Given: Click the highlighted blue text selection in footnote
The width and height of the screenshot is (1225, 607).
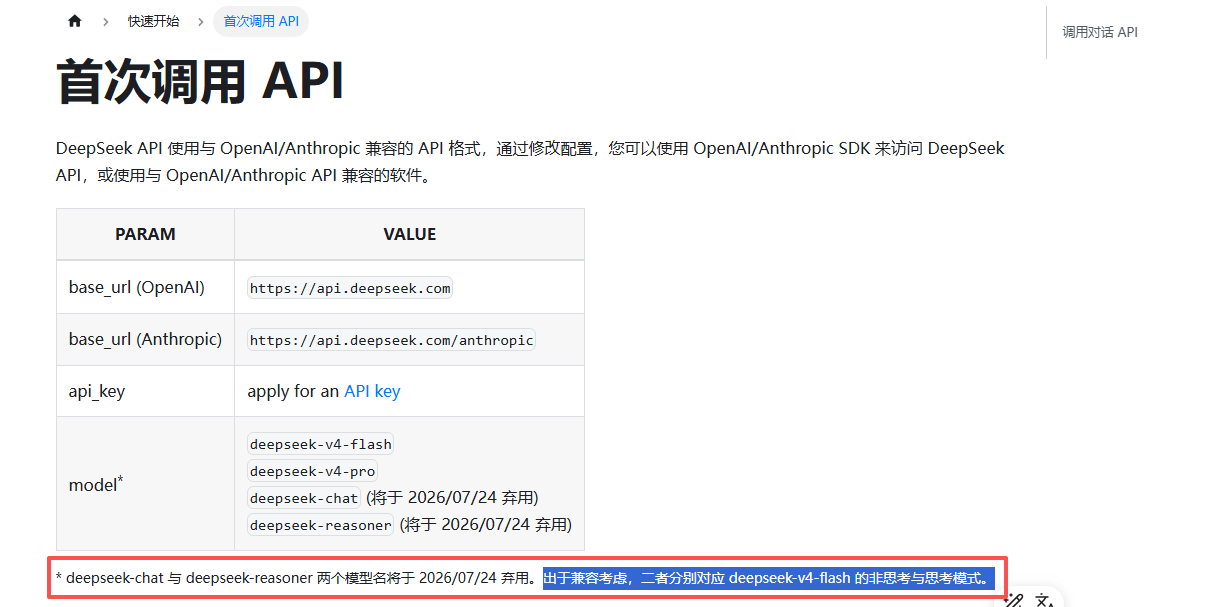Looking at the screenshot, I should (x=768, y=578).
